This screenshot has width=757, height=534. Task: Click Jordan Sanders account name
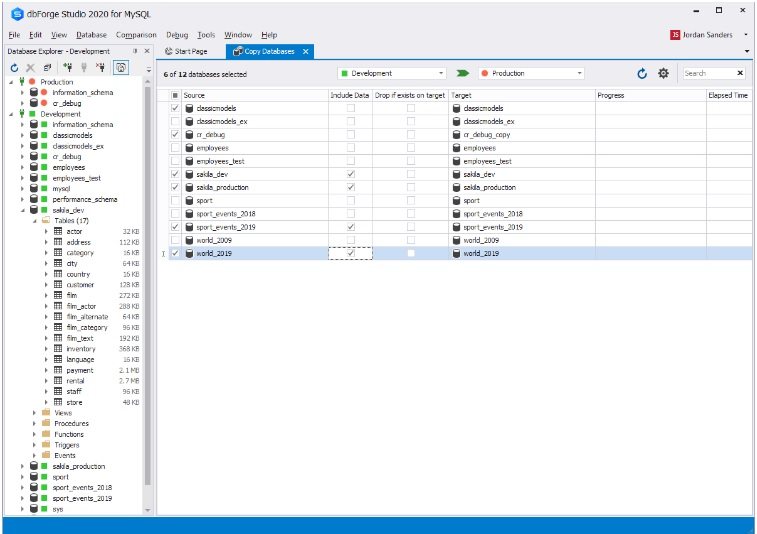pyautogui.click(x=707, y=35)
